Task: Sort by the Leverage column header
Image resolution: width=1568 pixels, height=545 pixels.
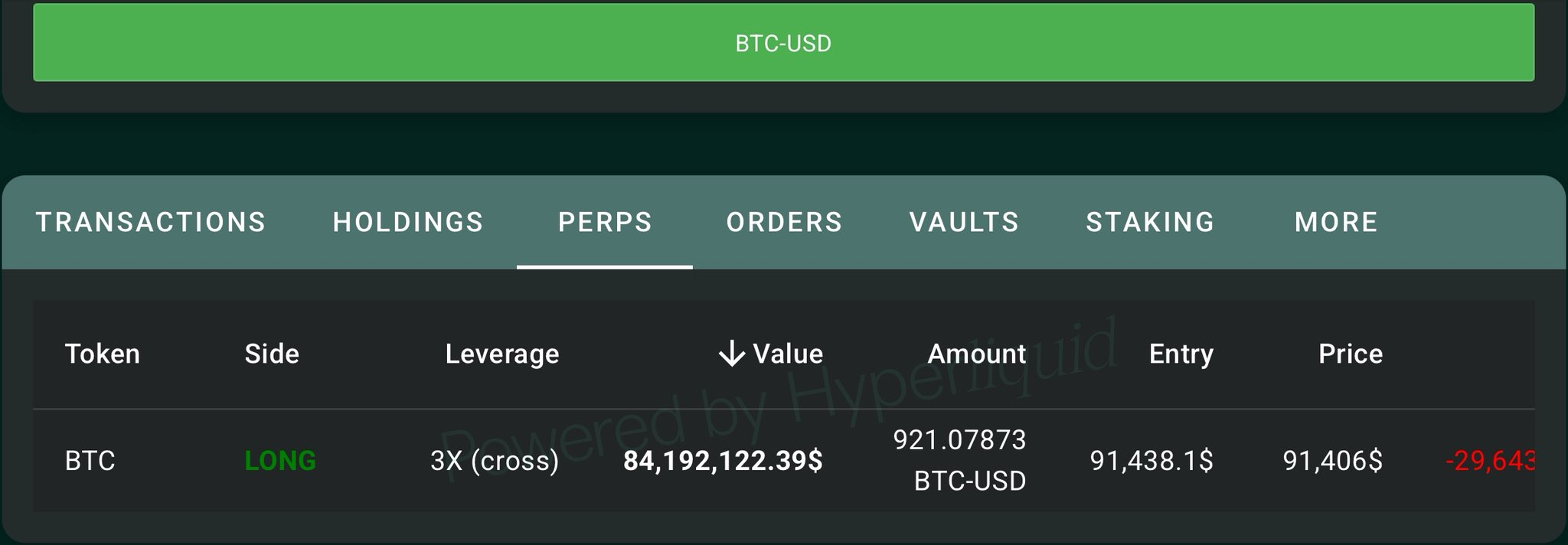Action: point(502,354)
